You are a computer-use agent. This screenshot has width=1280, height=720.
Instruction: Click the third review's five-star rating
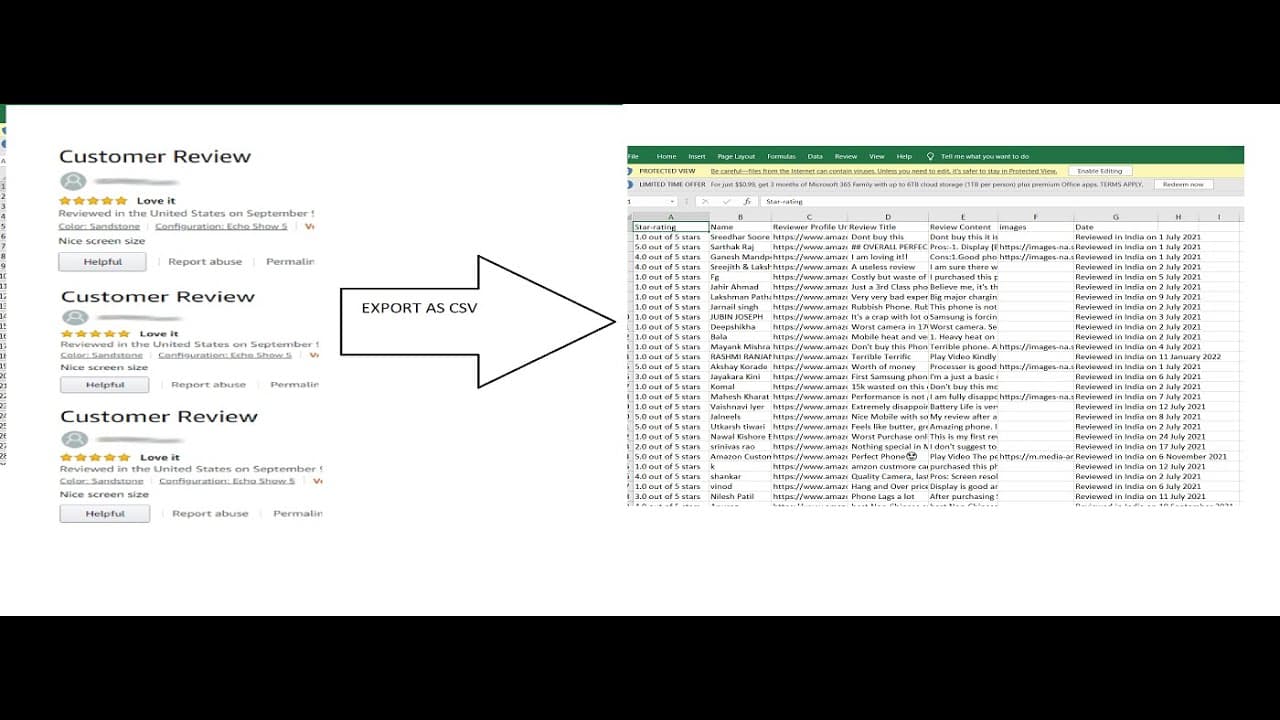tap(96, 457)
